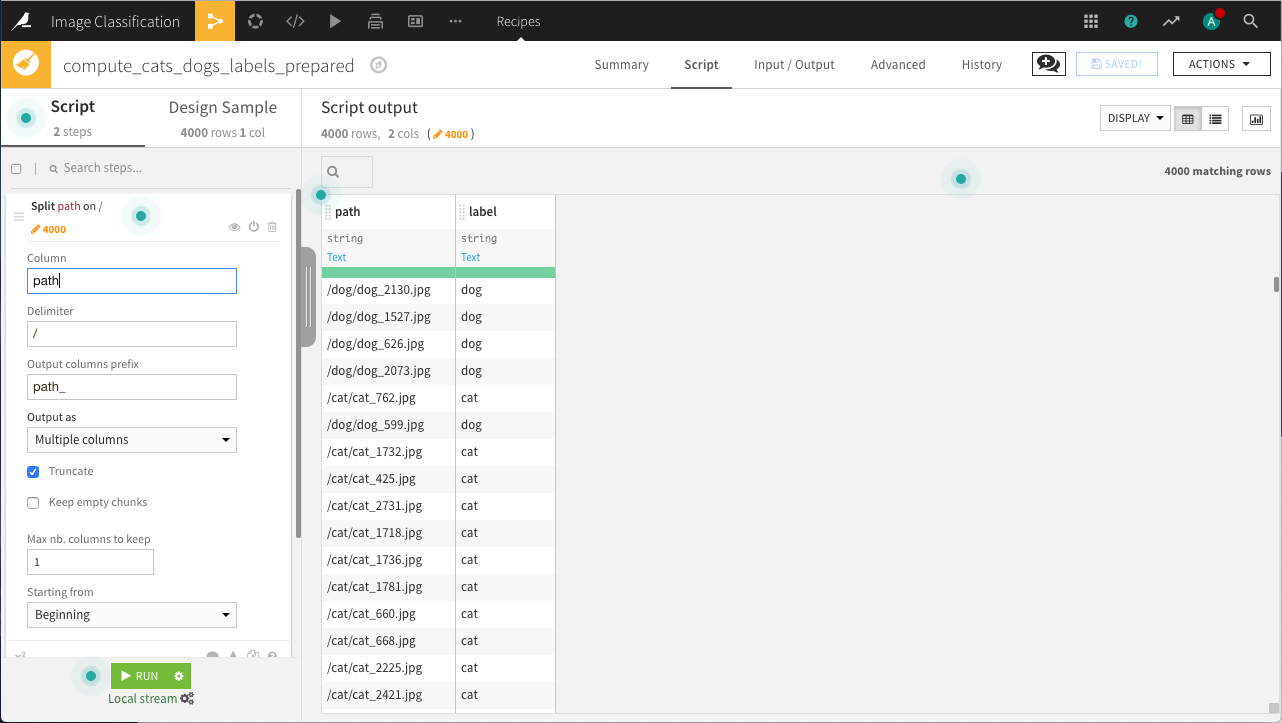The height and width of the screenshot is (723, 1282).
Task: Switch to the Input / Output tab
Action: pos(794,64)
